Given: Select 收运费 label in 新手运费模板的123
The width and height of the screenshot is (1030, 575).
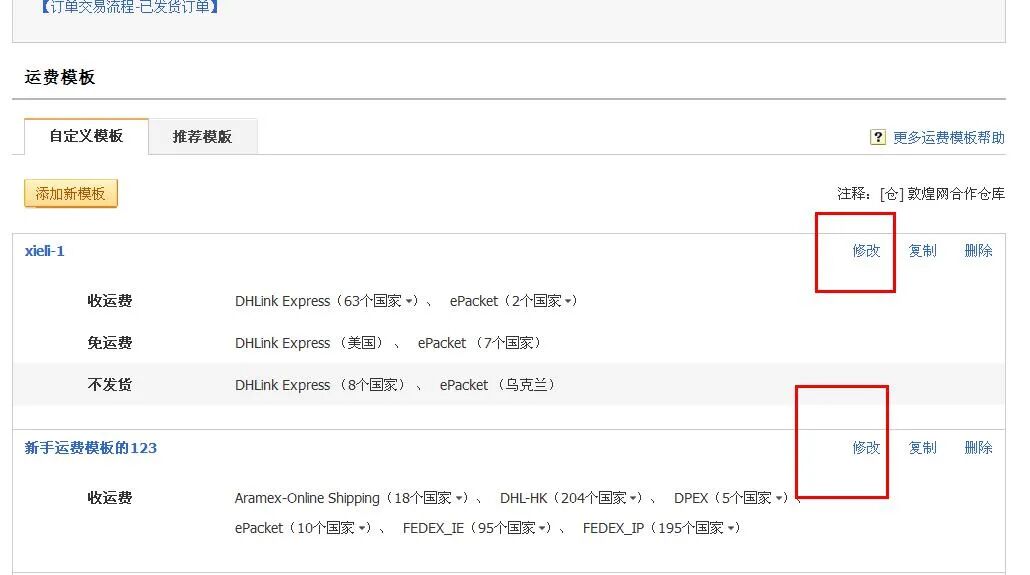Looking at the screenshot, I should [110, 498].
